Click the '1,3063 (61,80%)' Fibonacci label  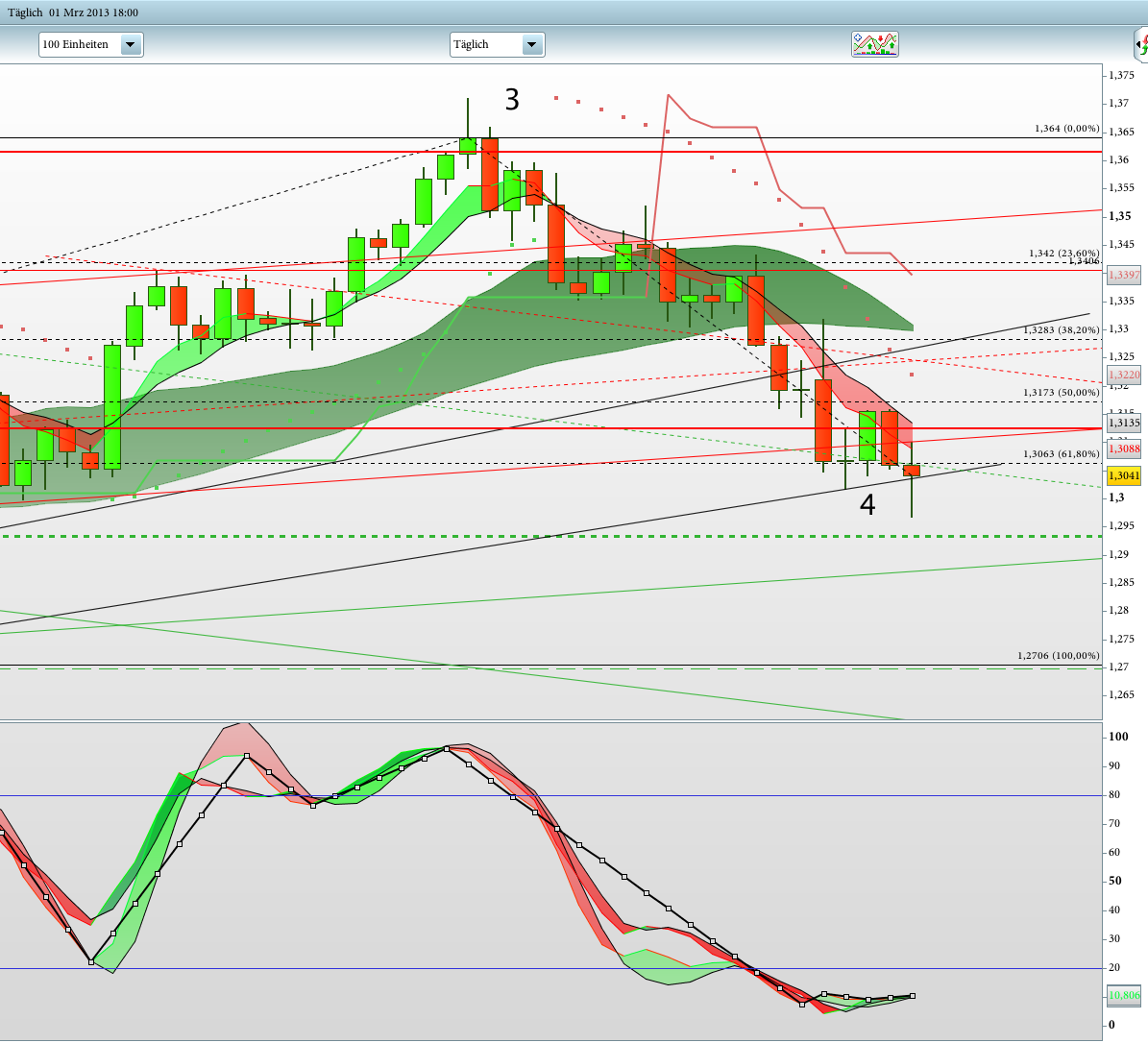1061,454
